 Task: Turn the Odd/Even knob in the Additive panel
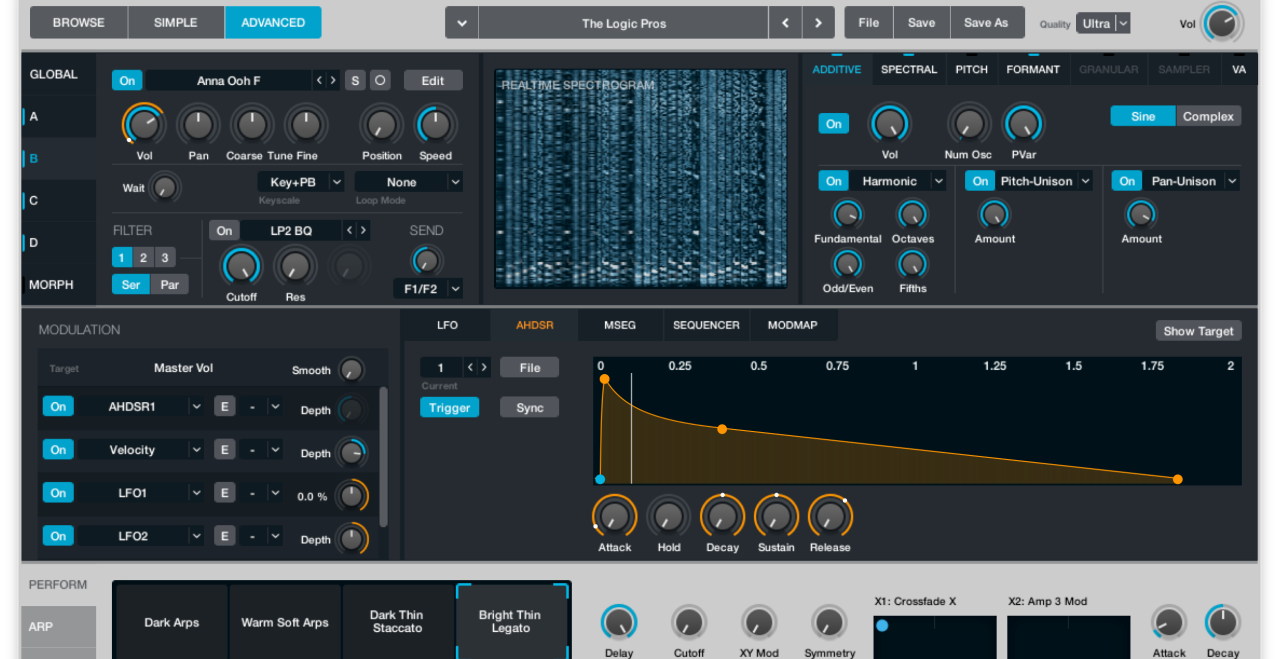847,266
